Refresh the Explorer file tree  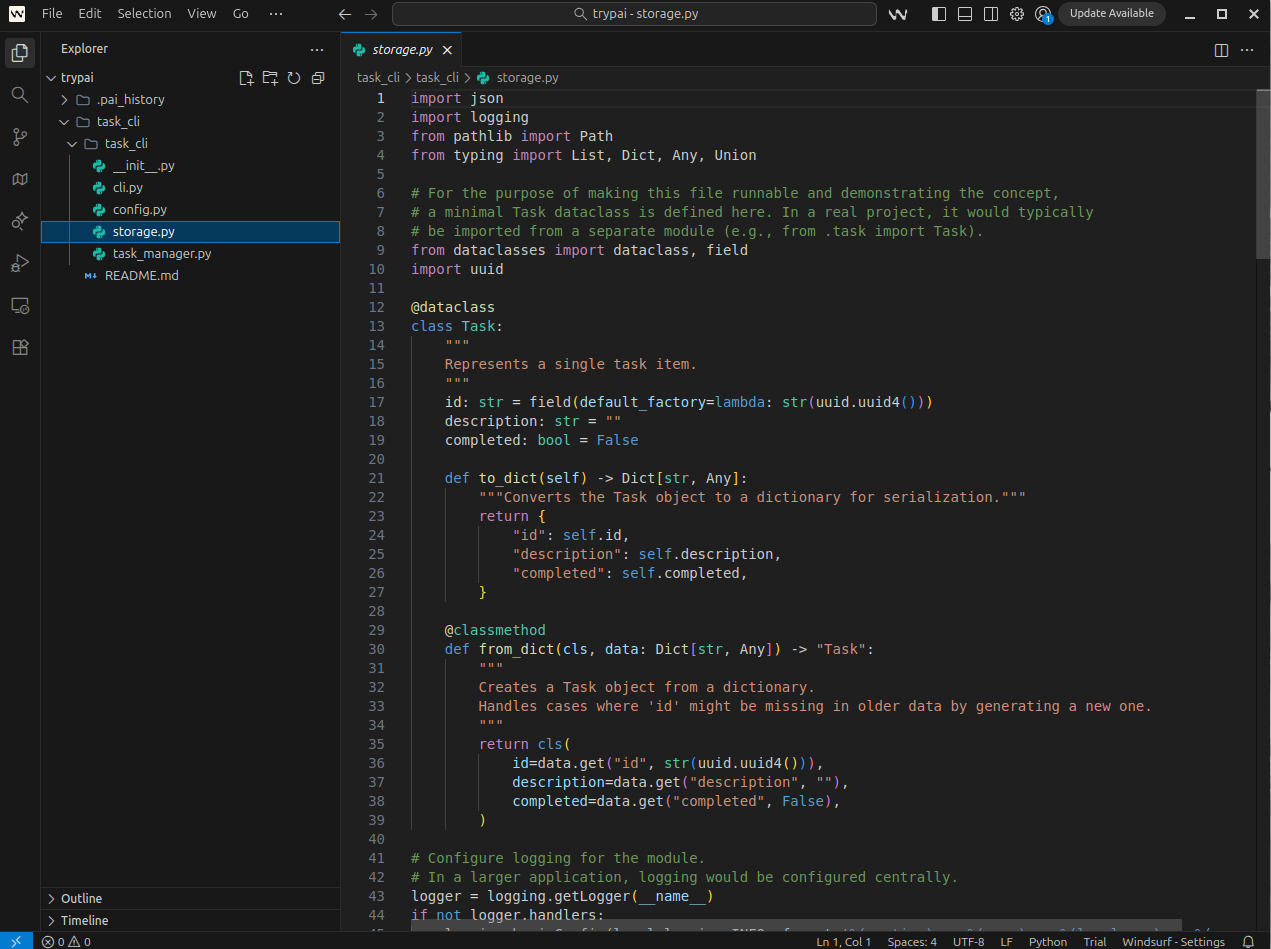point(294,78)
